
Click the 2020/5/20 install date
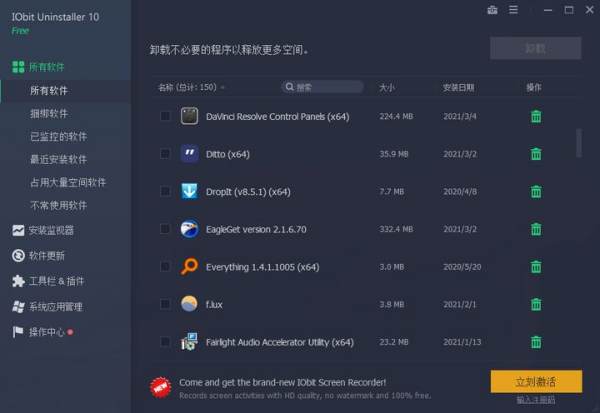462,267
